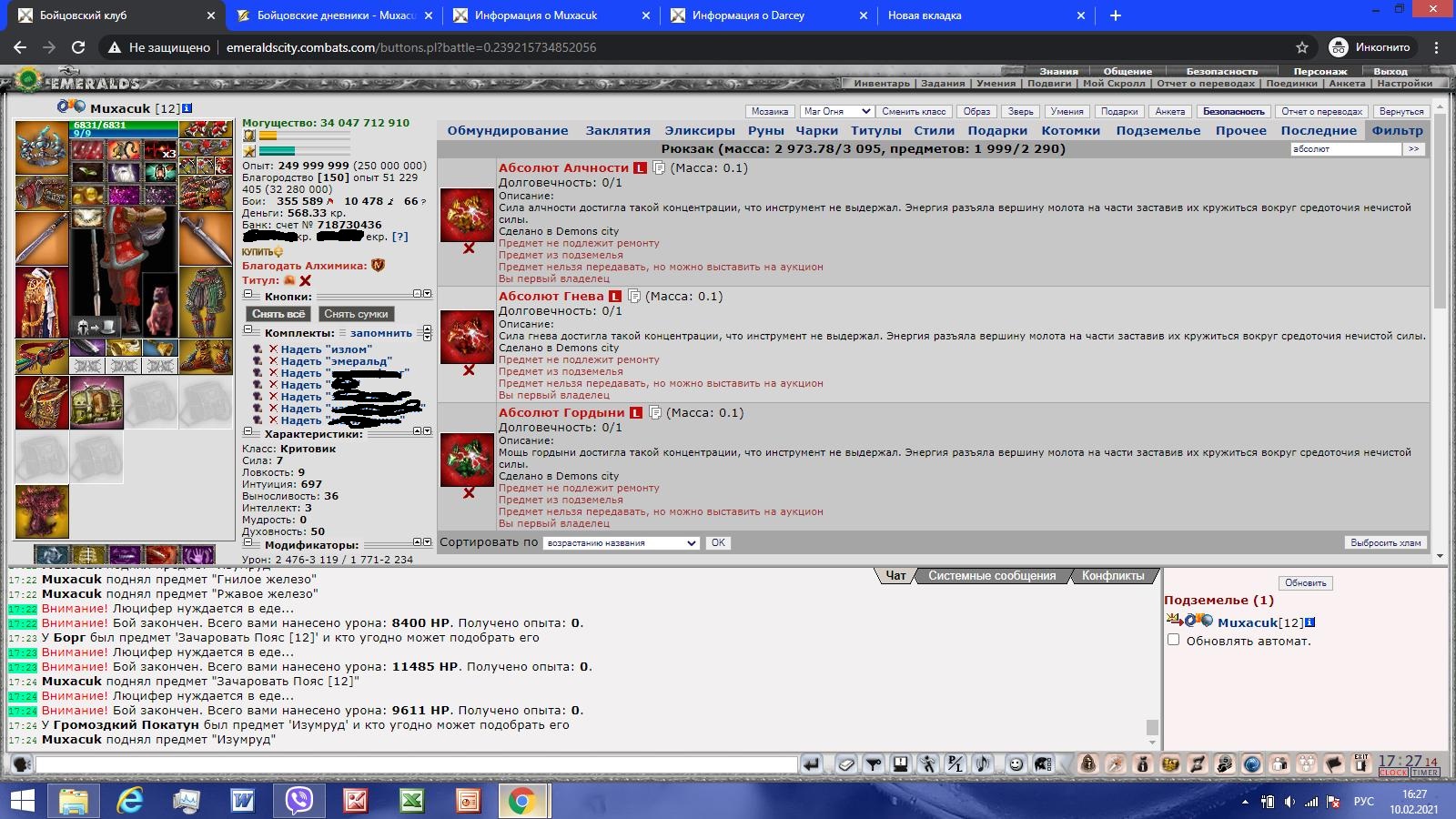Switch to Конфликты chat tab
This screenshot has height=819, width=1456.
(x=1113, y=575)
